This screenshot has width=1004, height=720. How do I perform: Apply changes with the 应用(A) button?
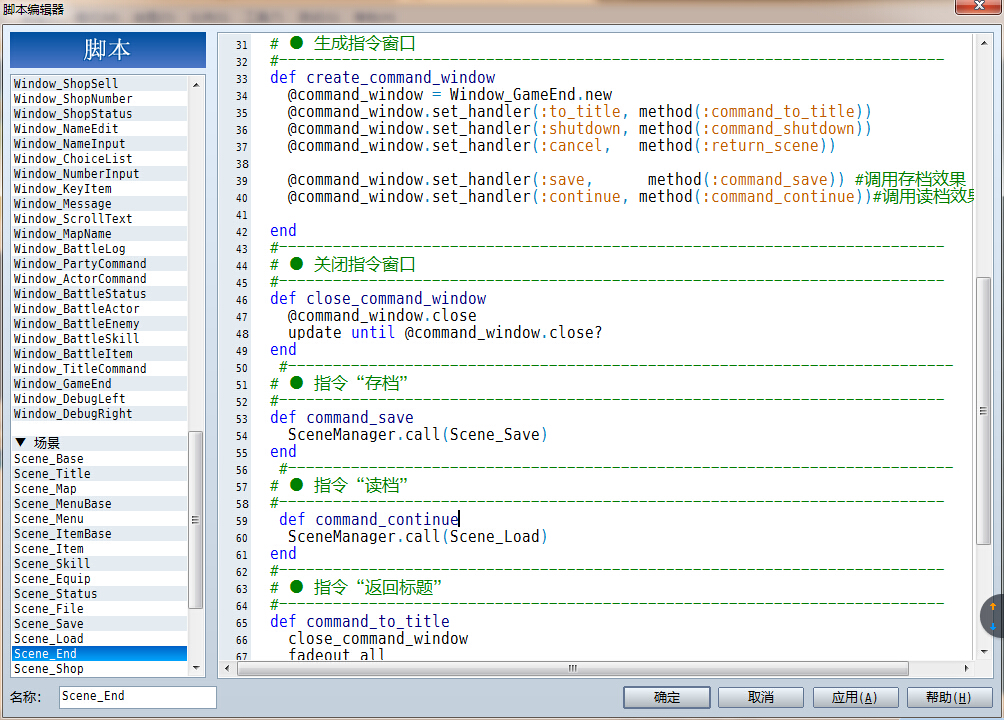tap(855, 697)
